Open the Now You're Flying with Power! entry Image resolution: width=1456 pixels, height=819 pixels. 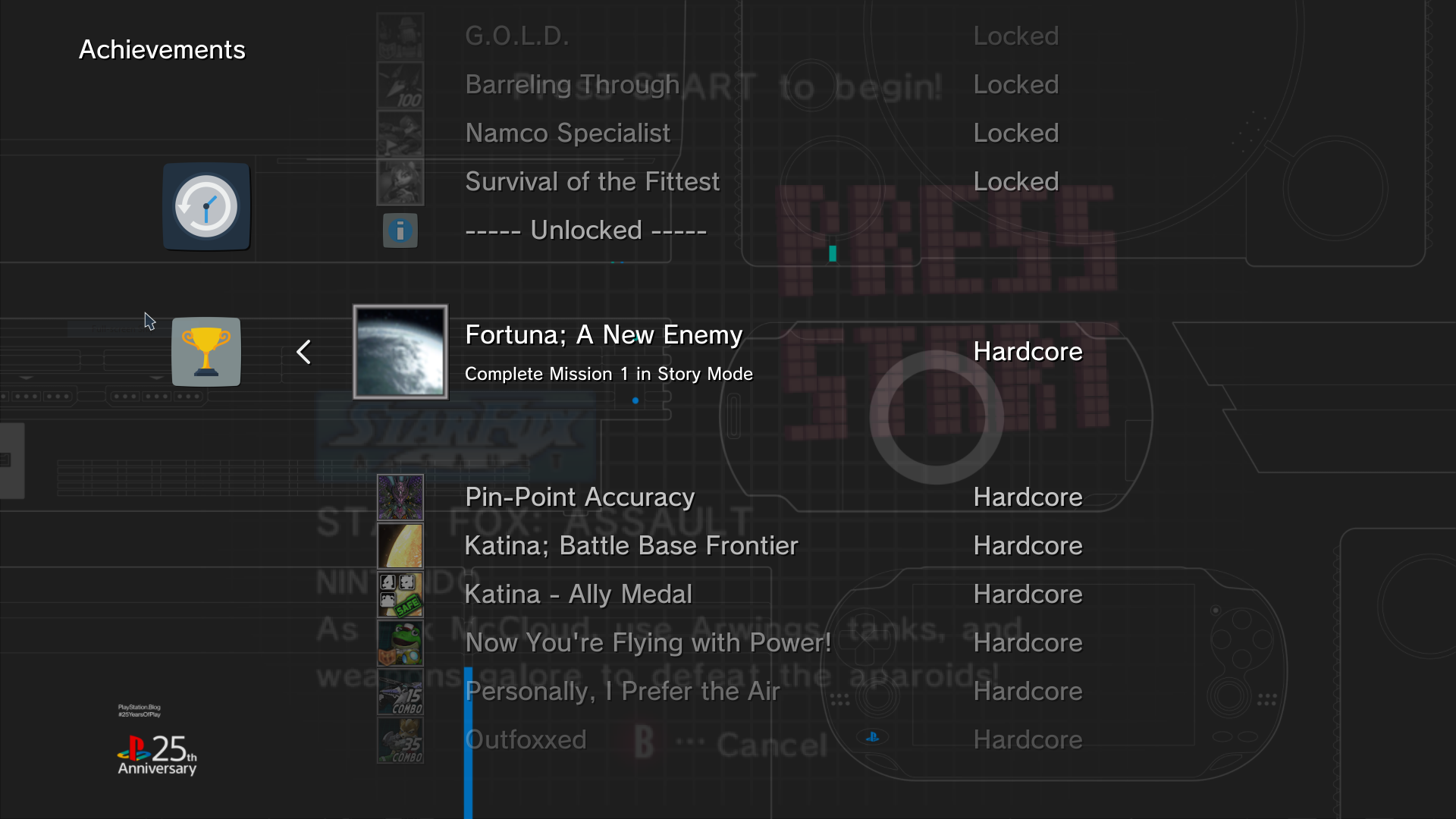click(x=648, y=643)
